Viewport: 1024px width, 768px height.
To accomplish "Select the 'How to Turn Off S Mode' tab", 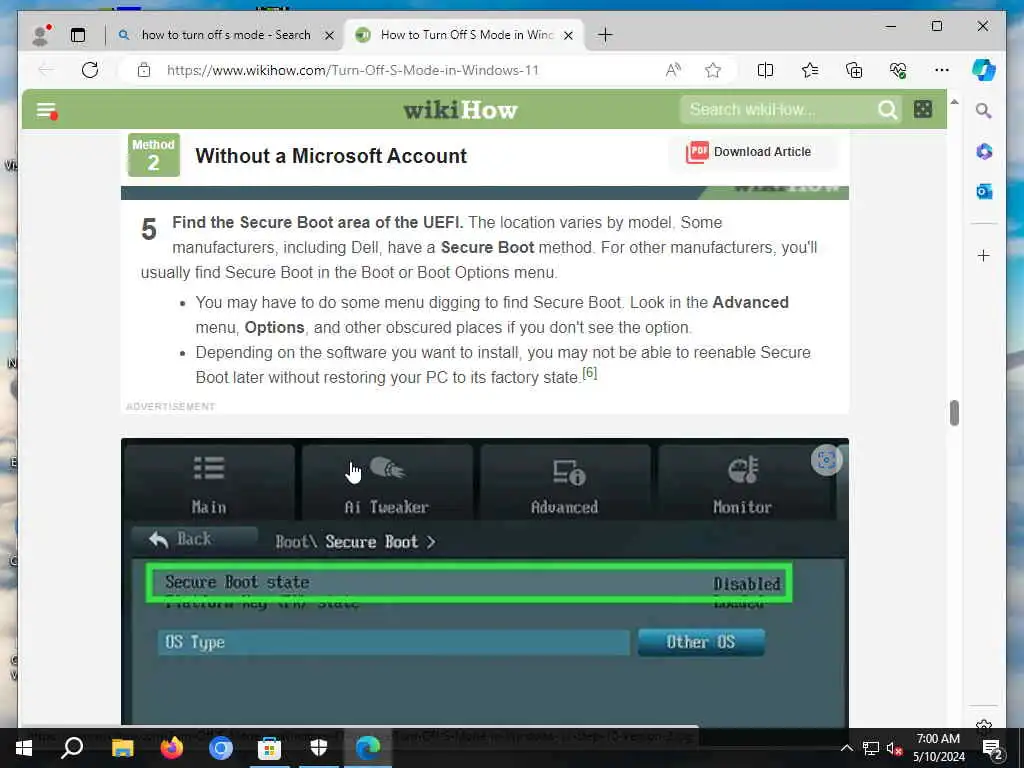I will tap(466, 35).
